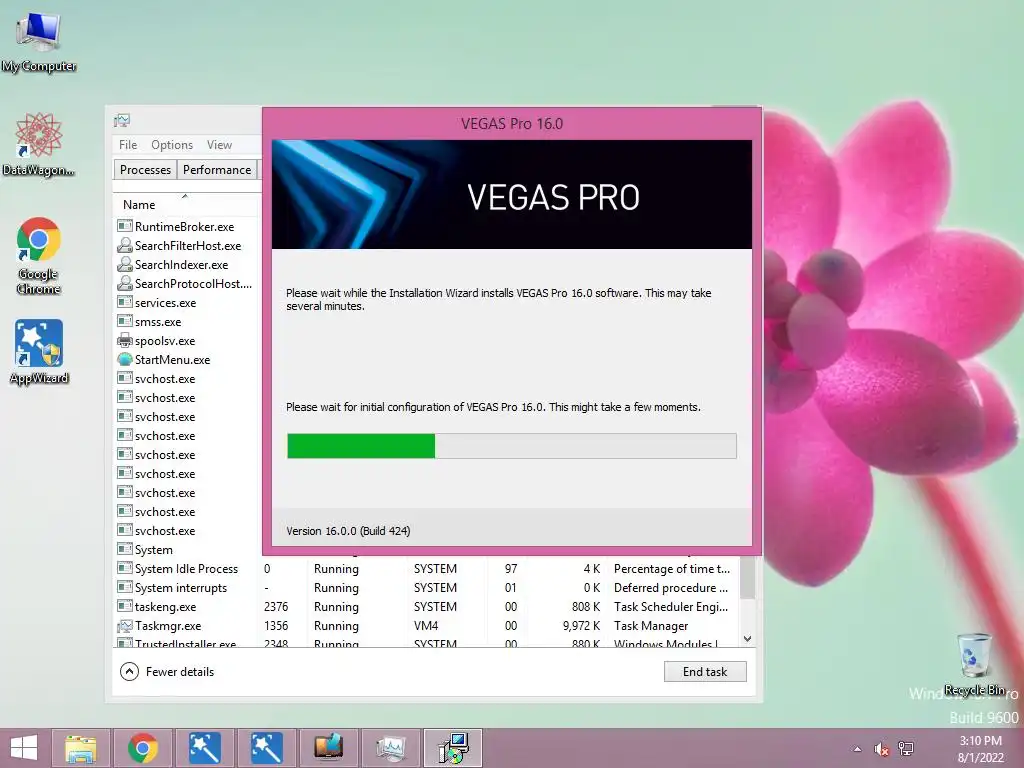The width and height of the screenshot is (1024, 768).
Task: Open the My Computer desktop icon
Action: pyautogui.click(x=39, y=42)
